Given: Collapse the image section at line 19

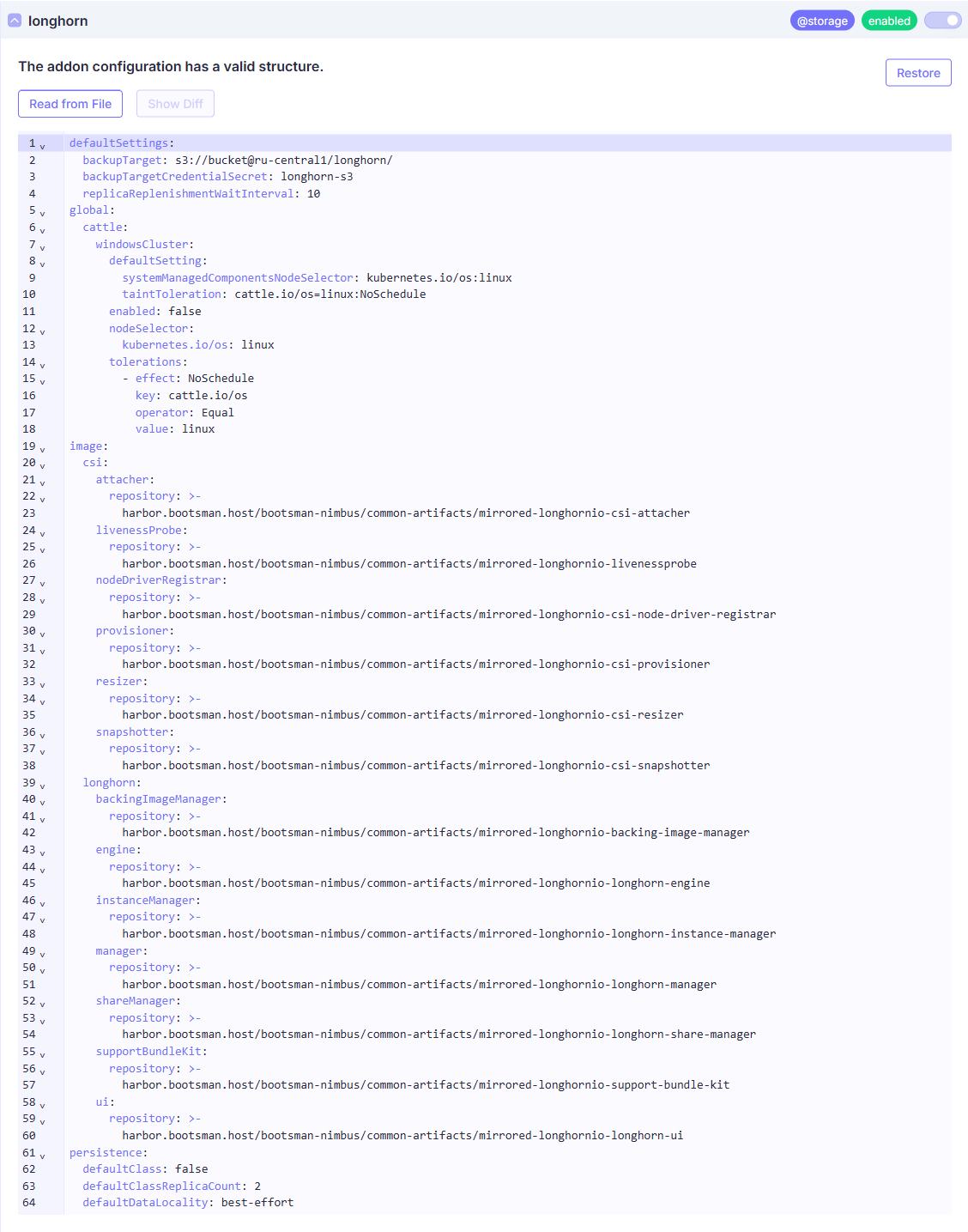Looking at the screenshot, I should [42, 449].
